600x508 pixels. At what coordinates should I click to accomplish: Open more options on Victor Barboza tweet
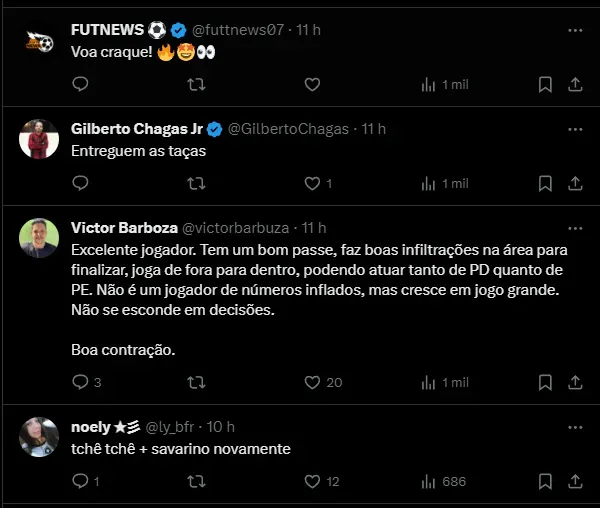[x=575, y=228]
